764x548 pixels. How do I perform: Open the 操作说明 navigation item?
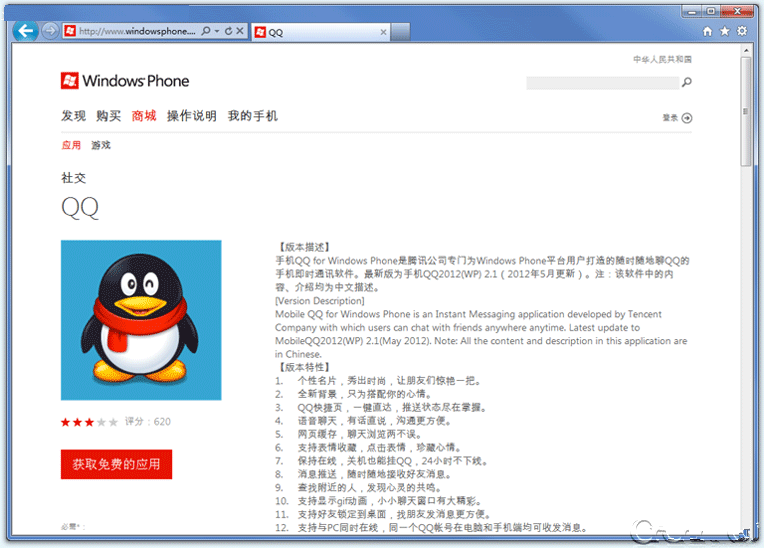(x=191, y=116)
